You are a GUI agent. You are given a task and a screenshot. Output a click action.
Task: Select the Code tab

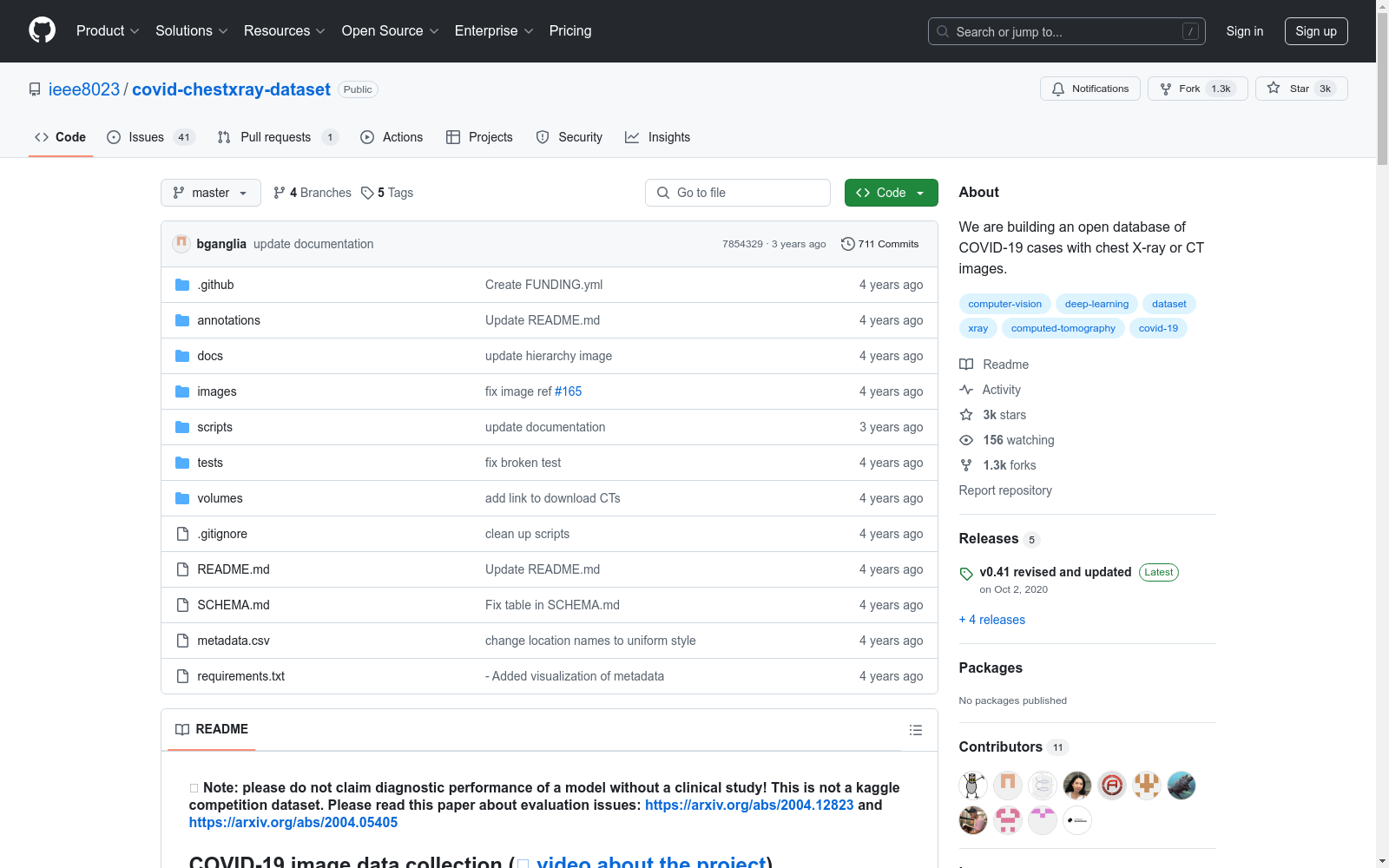pos(60,137)
